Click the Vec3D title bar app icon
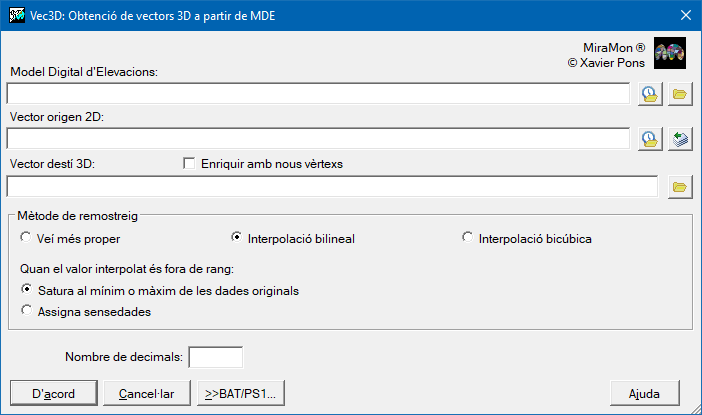This screenshot has height=415, width=702. [x=15, y=15]
